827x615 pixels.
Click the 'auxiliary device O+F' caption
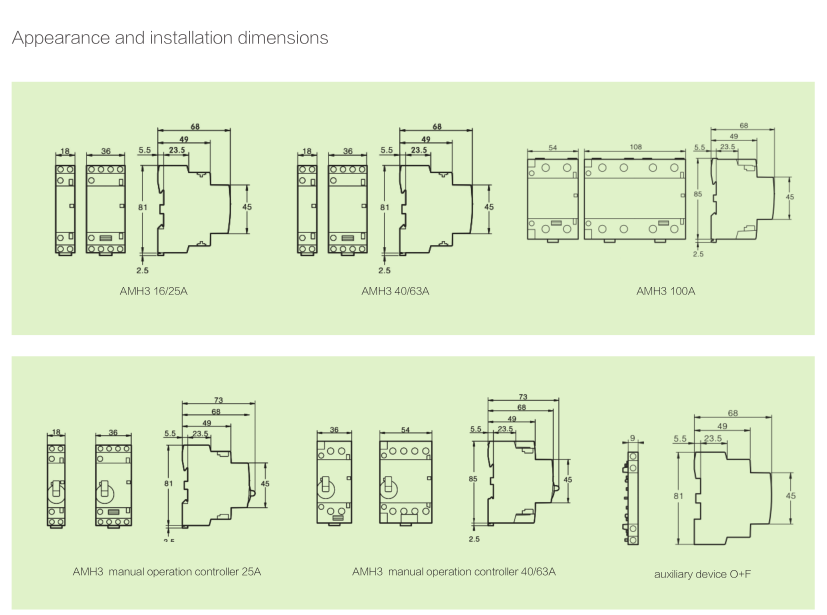pyautogui.click(x=705, y=574)
